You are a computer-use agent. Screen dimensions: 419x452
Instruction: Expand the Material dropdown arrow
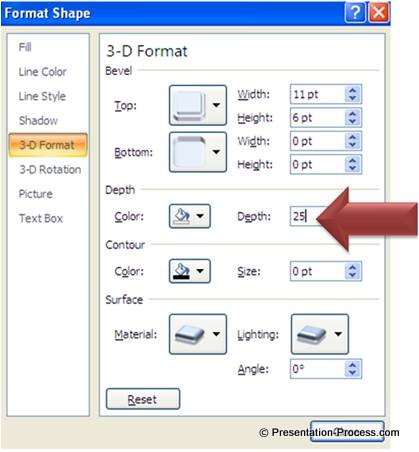coord(216,334)
